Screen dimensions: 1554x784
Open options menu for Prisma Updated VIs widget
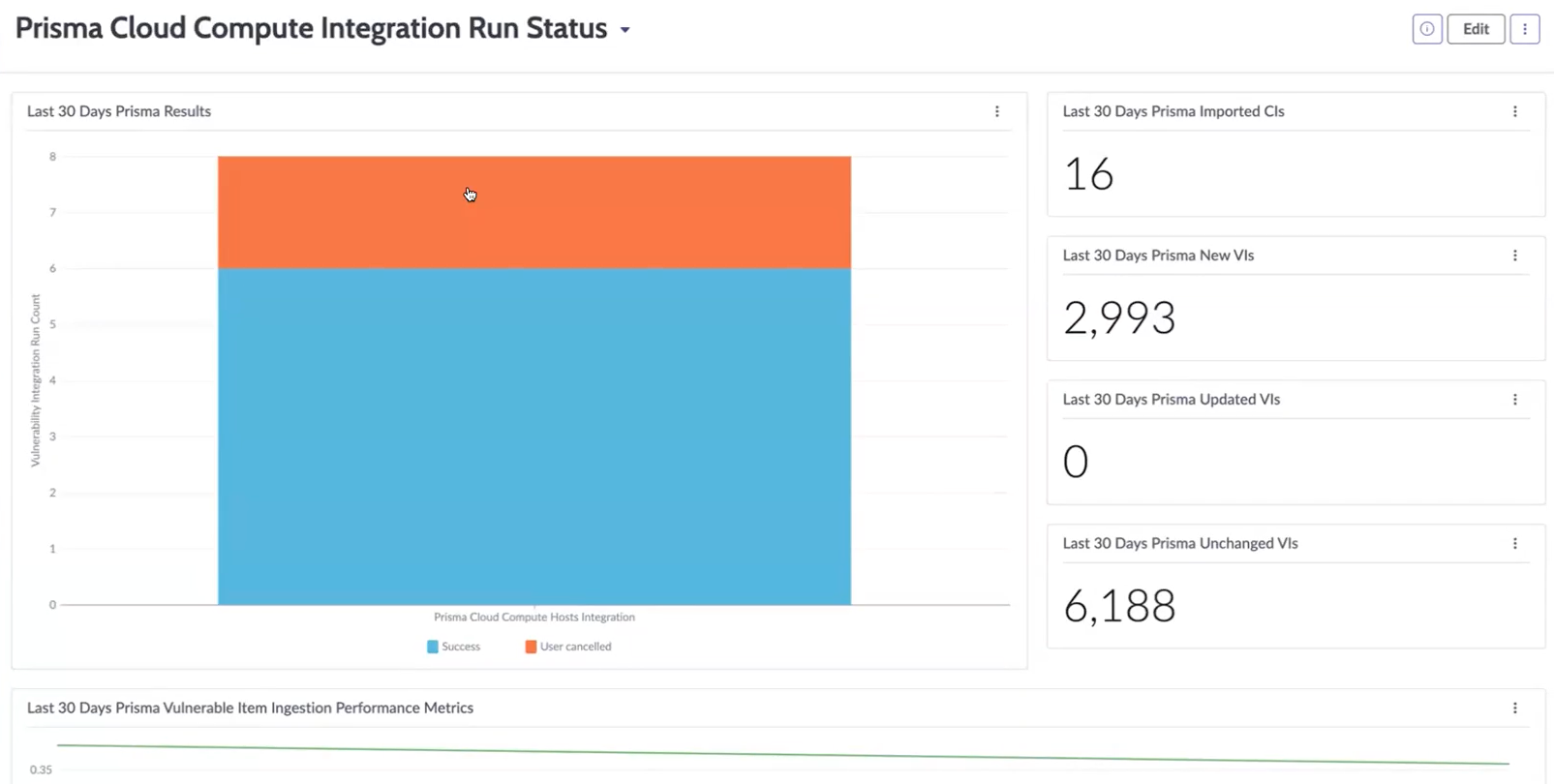(x=1515, y=400)
